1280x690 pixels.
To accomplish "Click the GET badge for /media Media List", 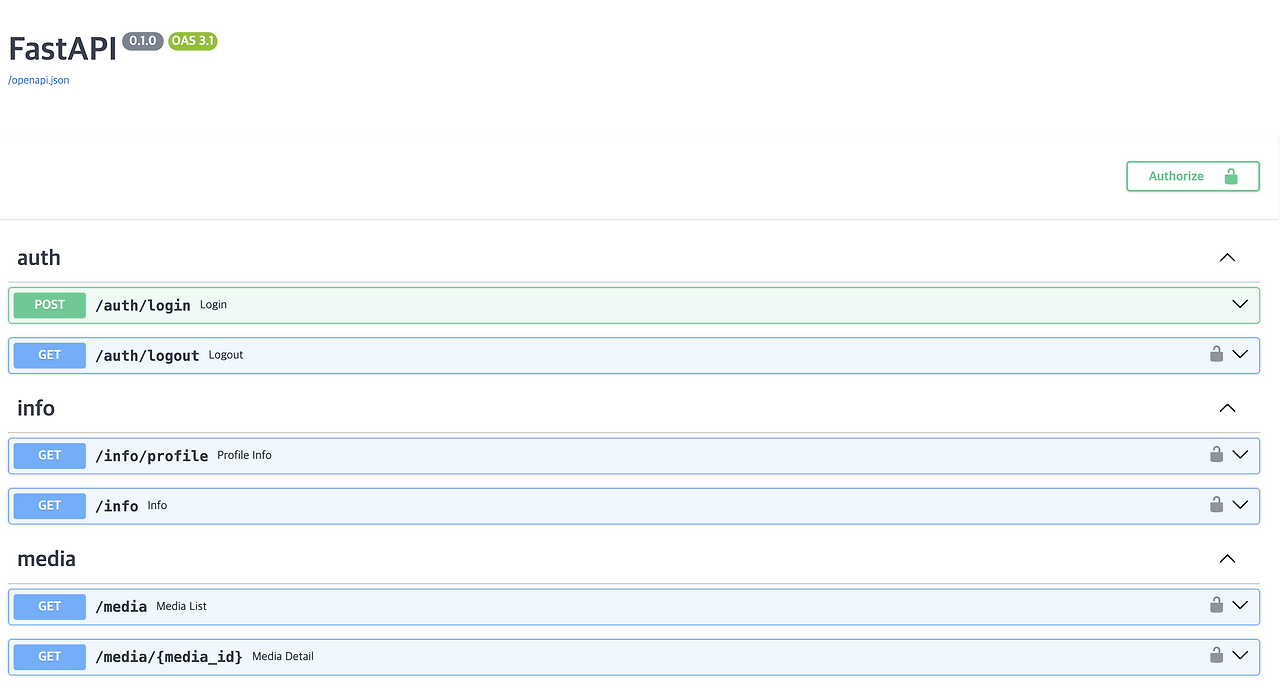I will tap(50, 606).
